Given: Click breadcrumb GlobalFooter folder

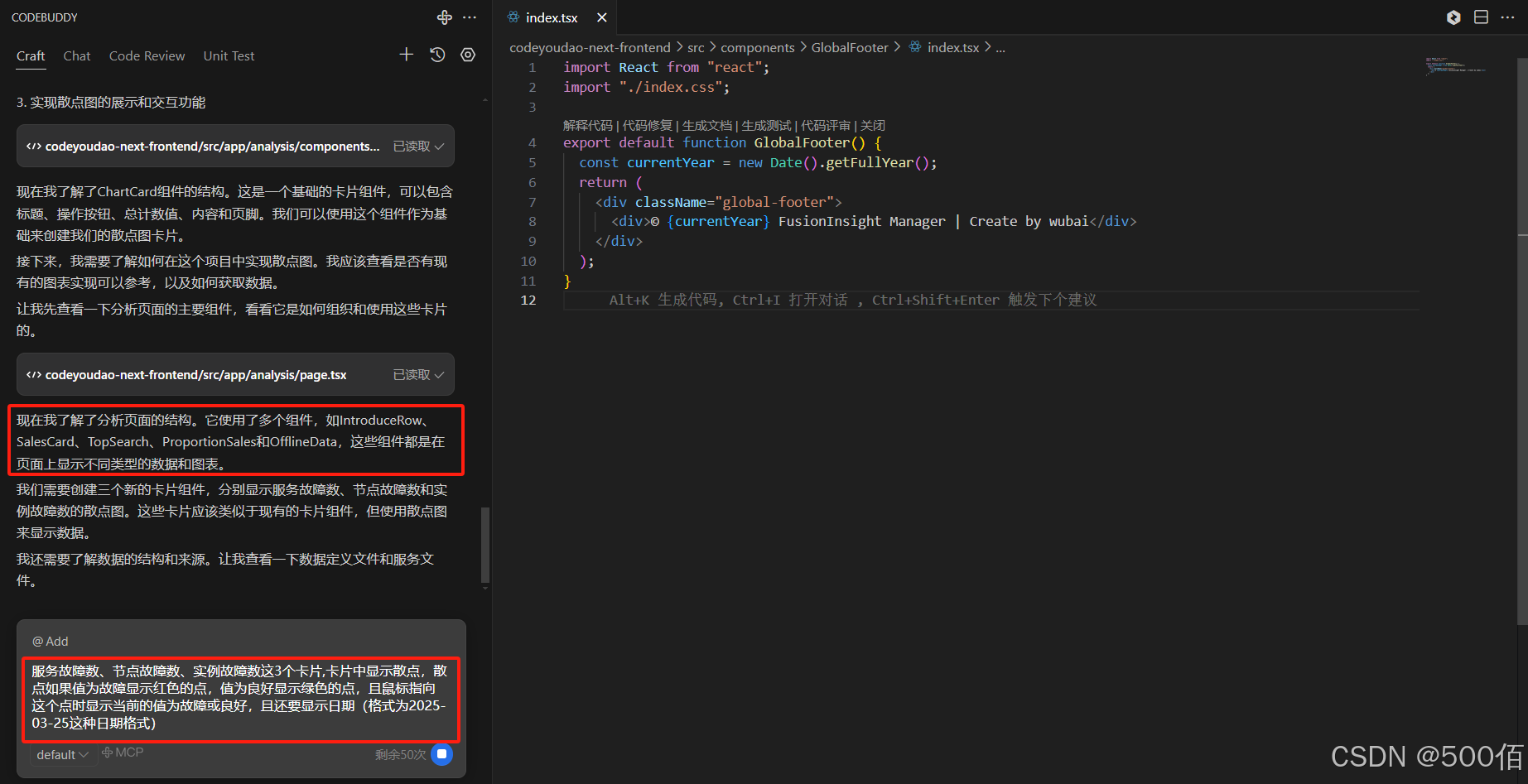Looking at the screenshot, I should click(850, 48).
